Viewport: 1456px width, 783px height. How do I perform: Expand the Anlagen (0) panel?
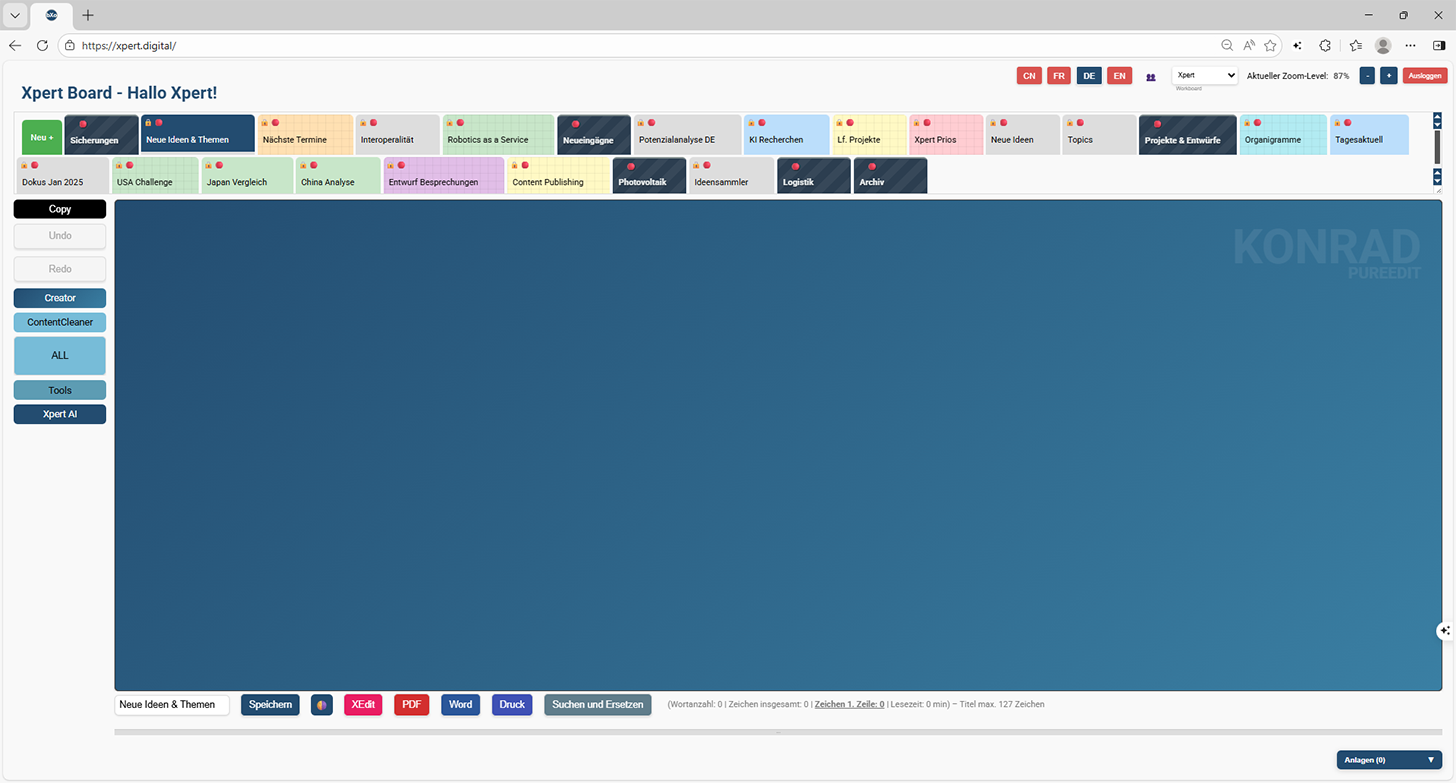tap(1389, 760)
